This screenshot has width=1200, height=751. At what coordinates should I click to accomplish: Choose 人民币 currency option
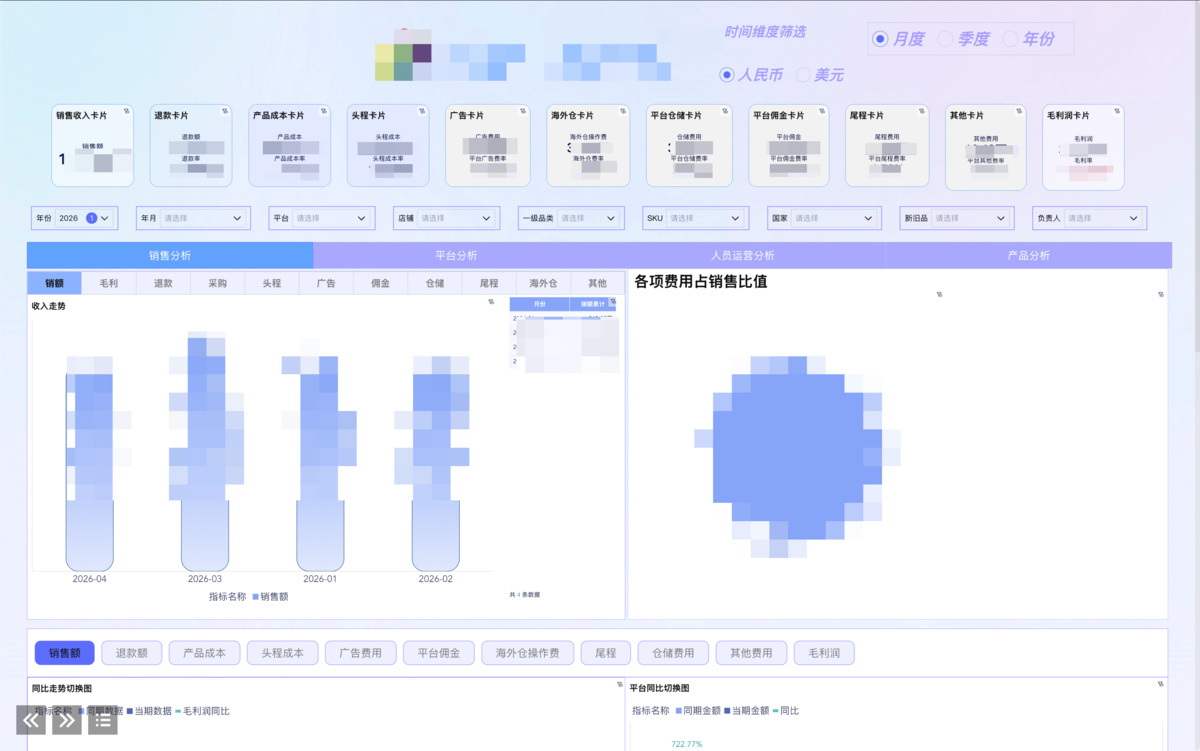pyautogui.click(x=751, y=75)
